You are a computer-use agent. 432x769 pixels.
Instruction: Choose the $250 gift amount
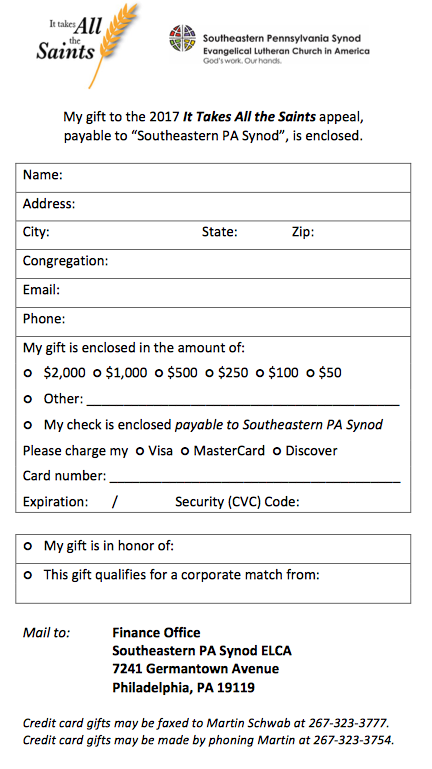pyautogui.click(x=209, y=374)
